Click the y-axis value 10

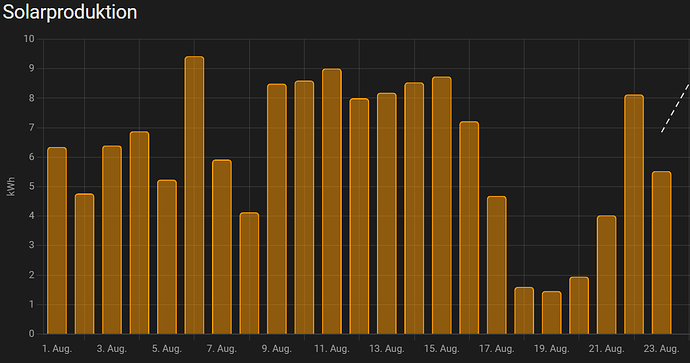[x=29, y=39]
